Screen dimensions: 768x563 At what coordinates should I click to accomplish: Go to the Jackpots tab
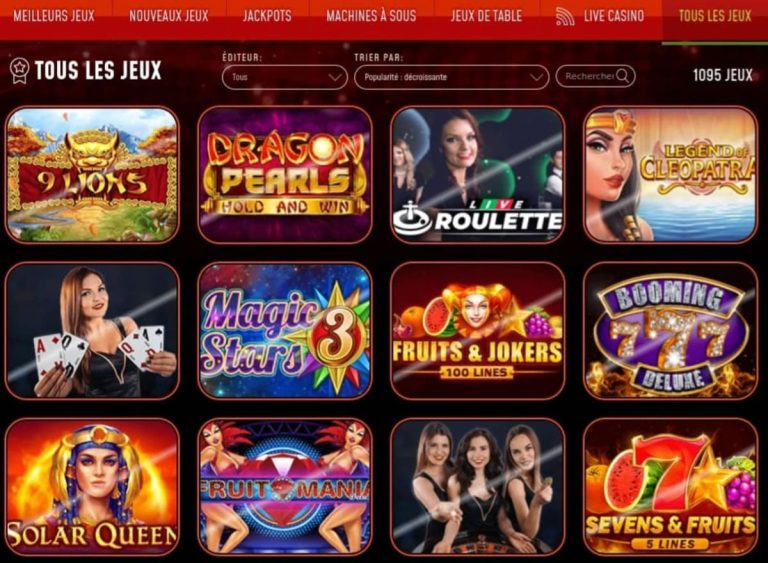click(x=267, y=16)
